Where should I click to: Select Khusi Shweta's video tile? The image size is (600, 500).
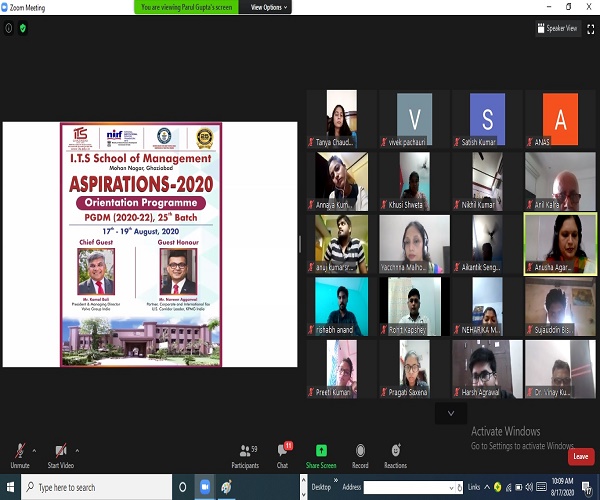[414, 181]
